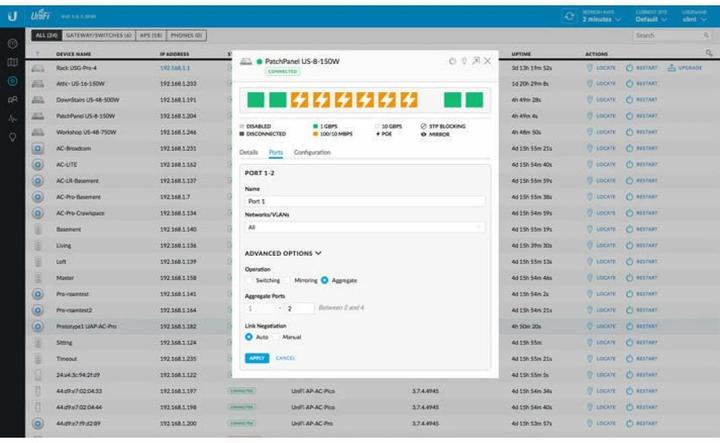
Task: Open the username ubnt dropdown
Action: point(694,19)
